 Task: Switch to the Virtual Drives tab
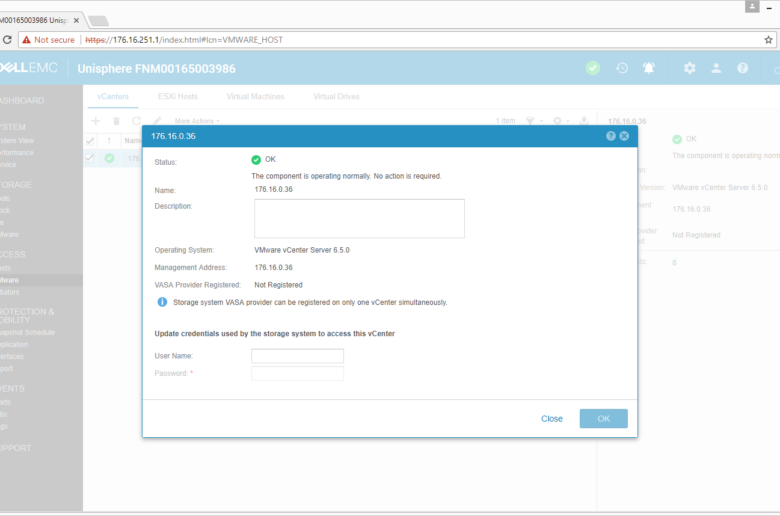336,97
